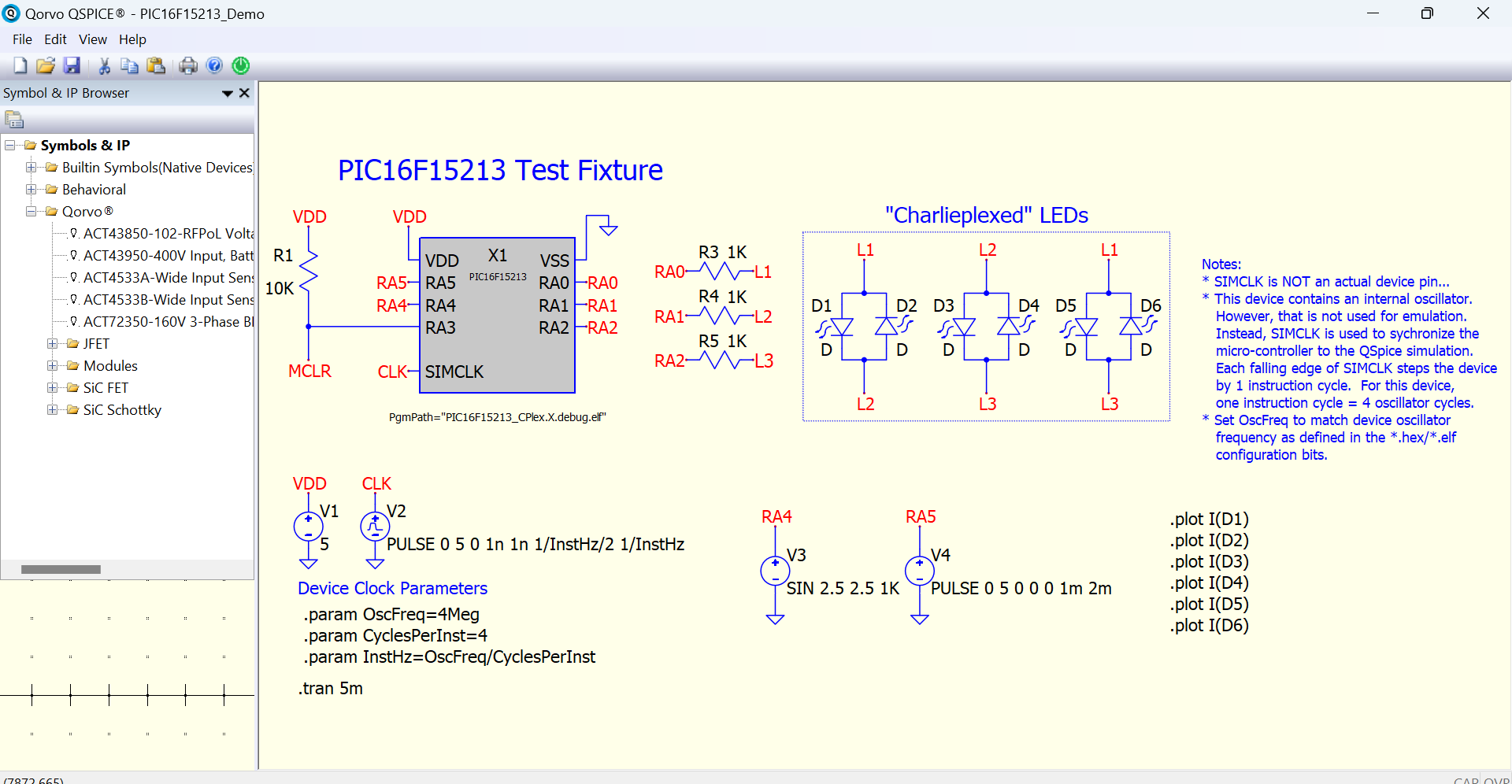Click the Qorvo QSPICE title bar logo
This screenshot has width=1512, height=784.
click(11, 13)
